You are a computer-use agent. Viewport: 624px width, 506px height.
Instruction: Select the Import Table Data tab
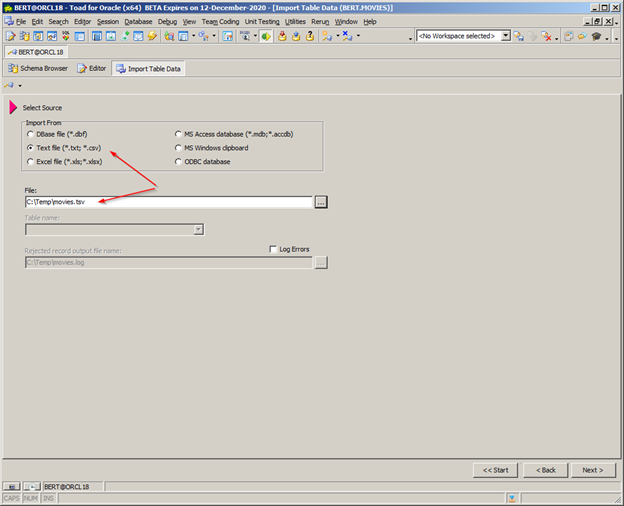[148, 68]
